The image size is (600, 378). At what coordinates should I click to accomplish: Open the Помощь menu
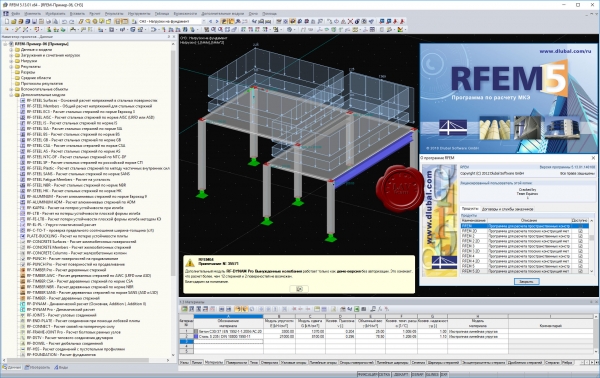click(269, 13)
